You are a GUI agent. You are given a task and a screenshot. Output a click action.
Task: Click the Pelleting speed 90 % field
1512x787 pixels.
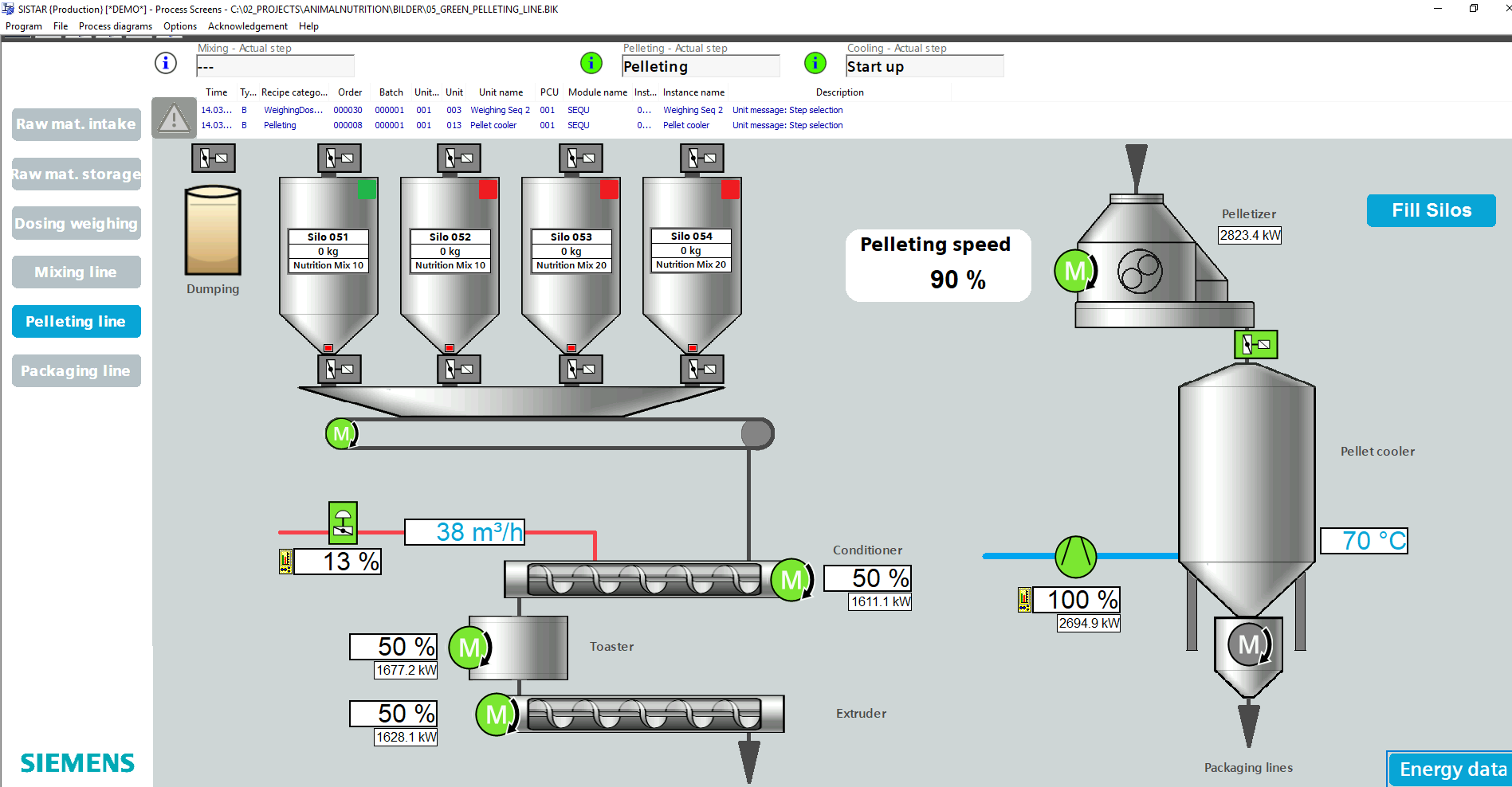956,280
